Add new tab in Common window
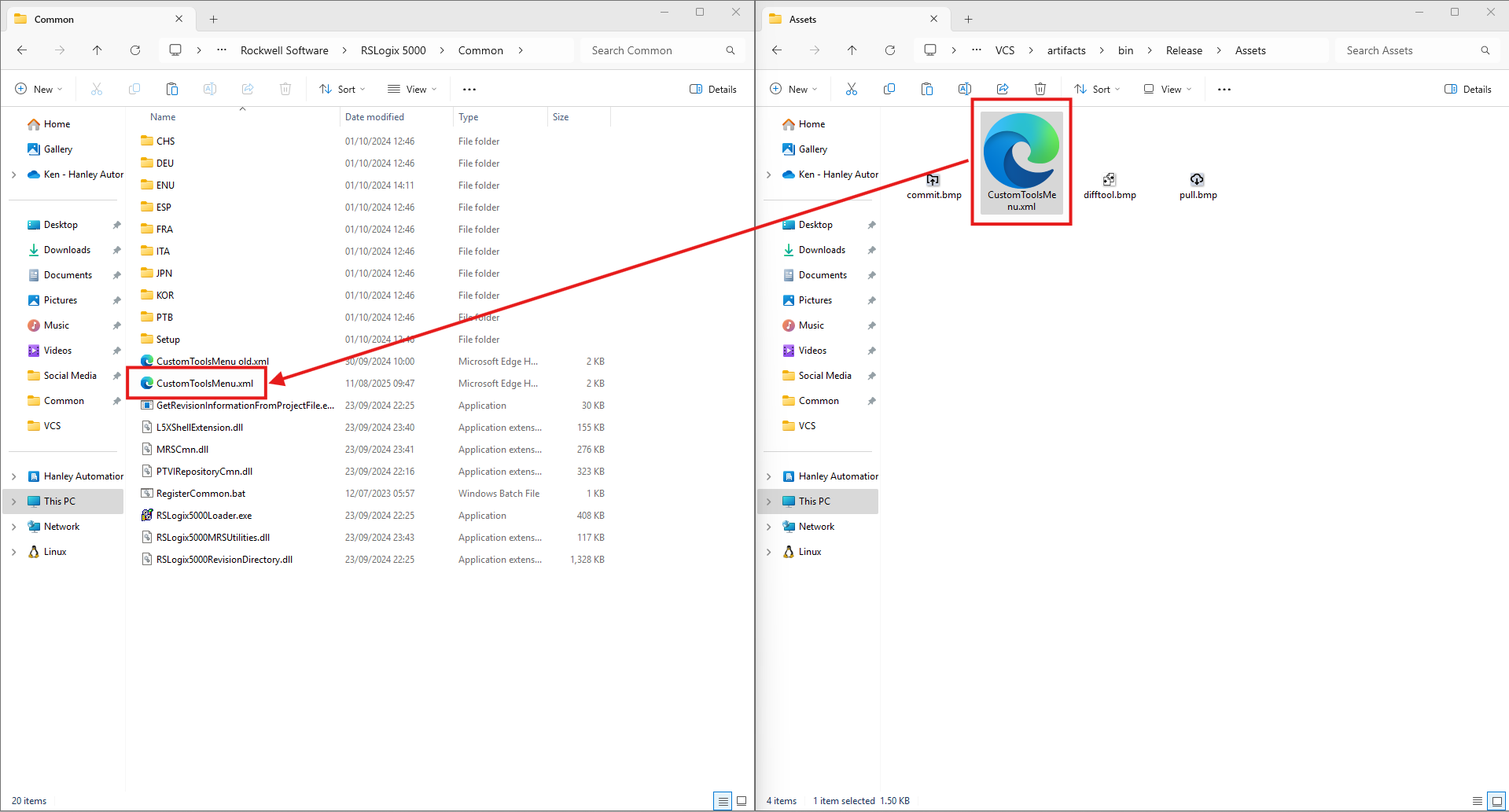This screenshot has width=1509, height=812. [x=213, y=19]
